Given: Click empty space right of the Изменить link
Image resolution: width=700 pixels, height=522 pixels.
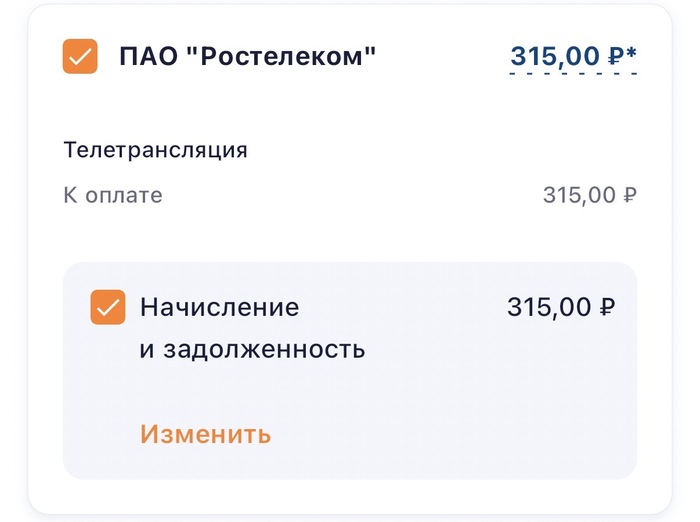Looking at the screenshot, I should point(450,434).
